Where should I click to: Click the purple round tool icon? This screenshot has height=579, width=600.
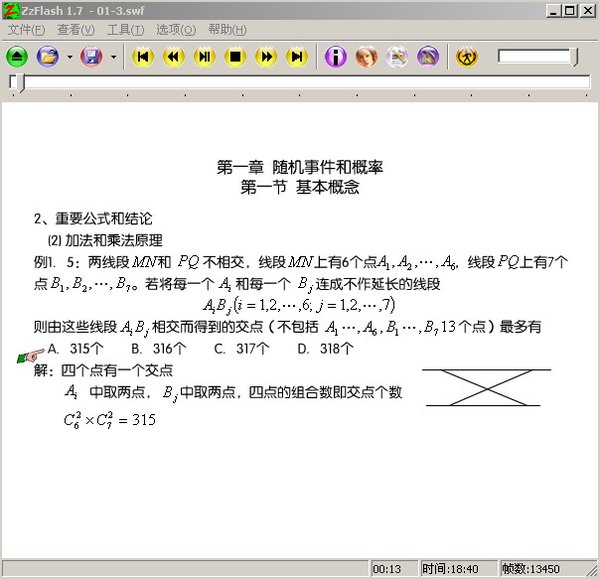tap(428, 57)
